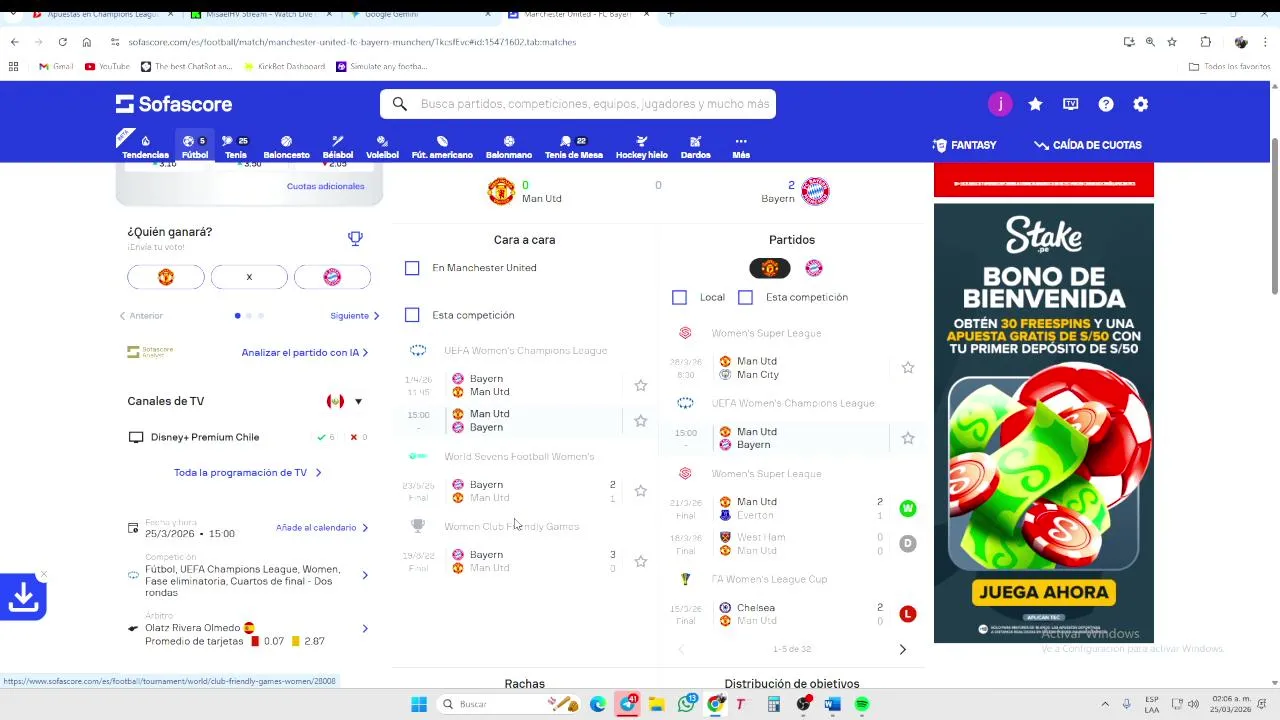This screenshot has height=720, width=1280.
Task: Open Word from the taskbar
Action: [832, 704]
